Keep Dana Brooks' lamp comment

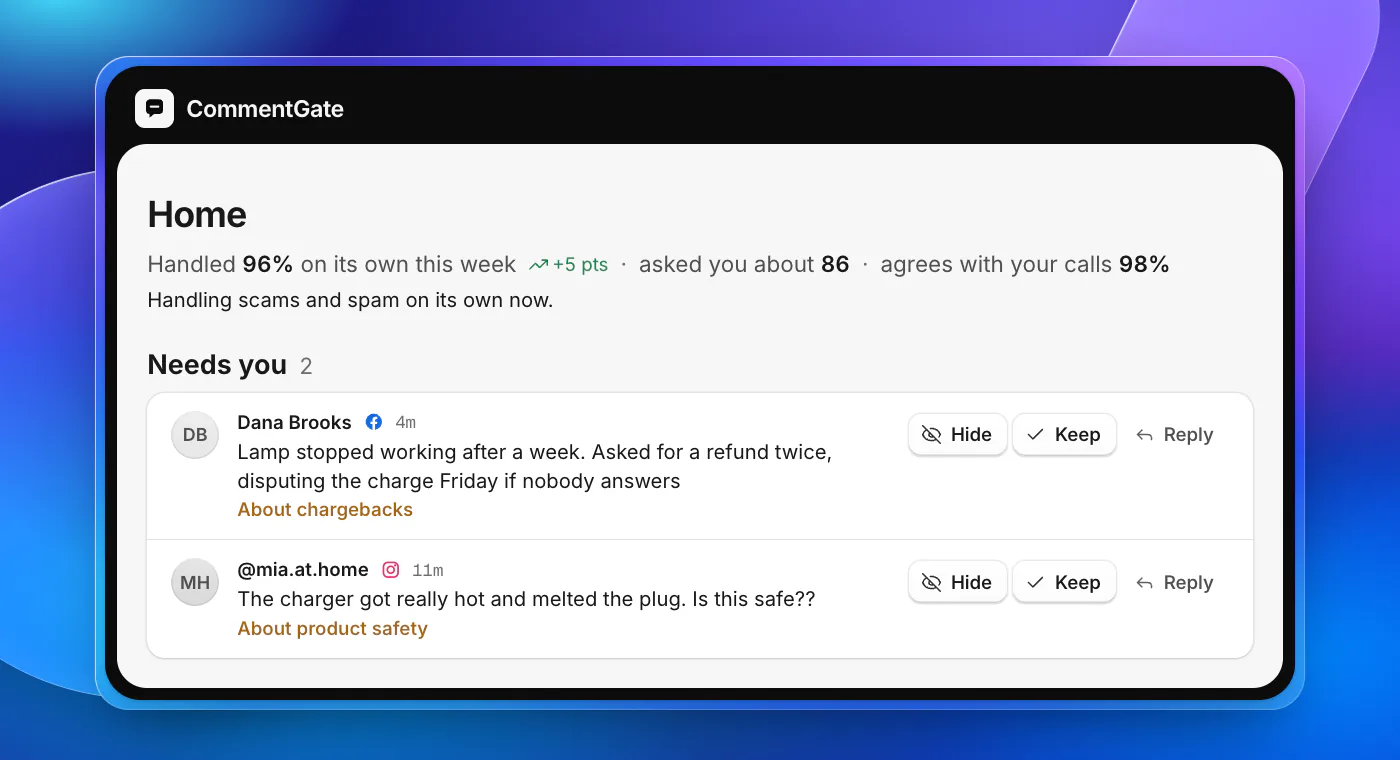(1064, 435)
